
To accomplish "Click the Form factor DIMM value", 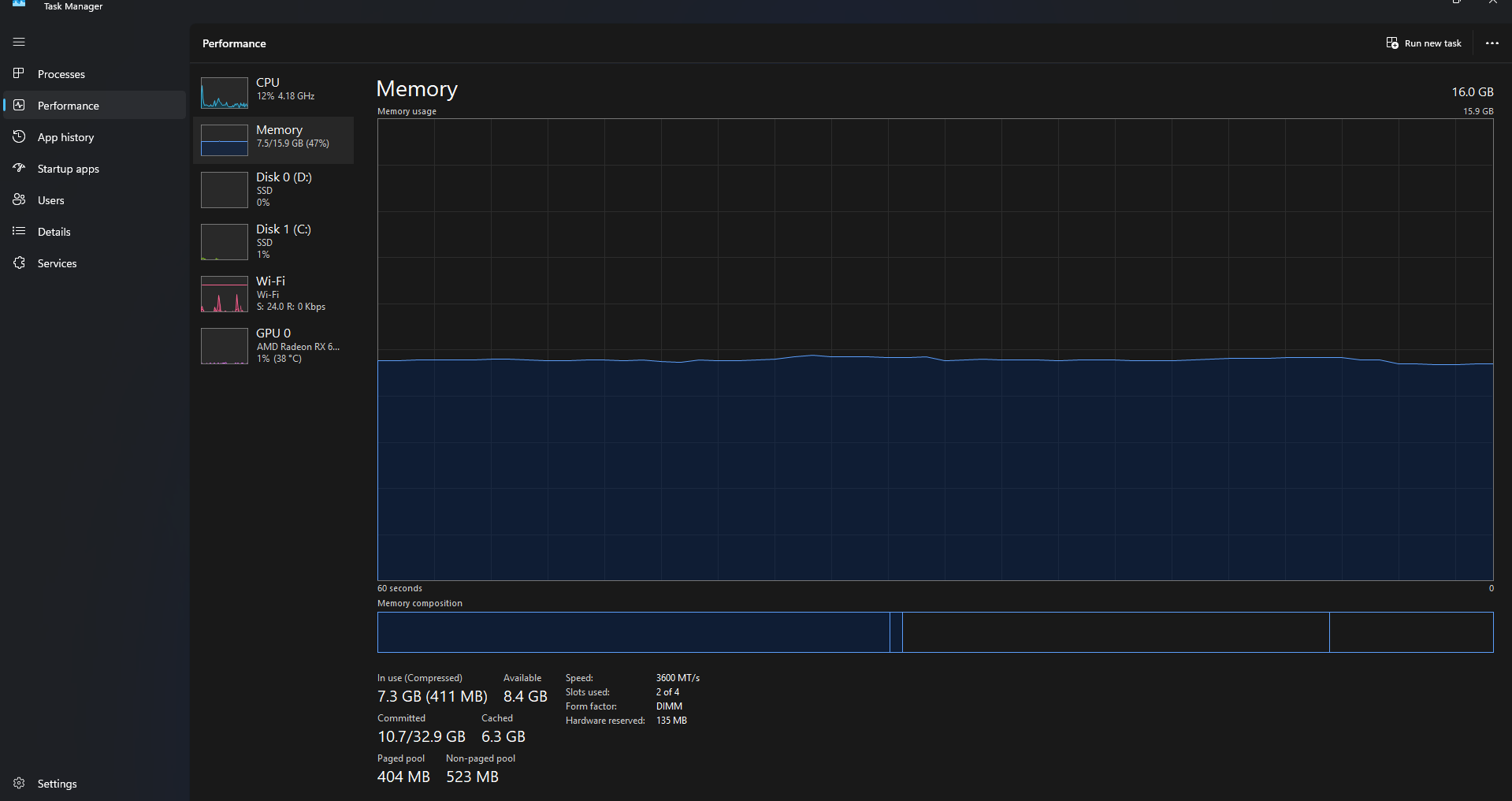I will click(669, 706).
